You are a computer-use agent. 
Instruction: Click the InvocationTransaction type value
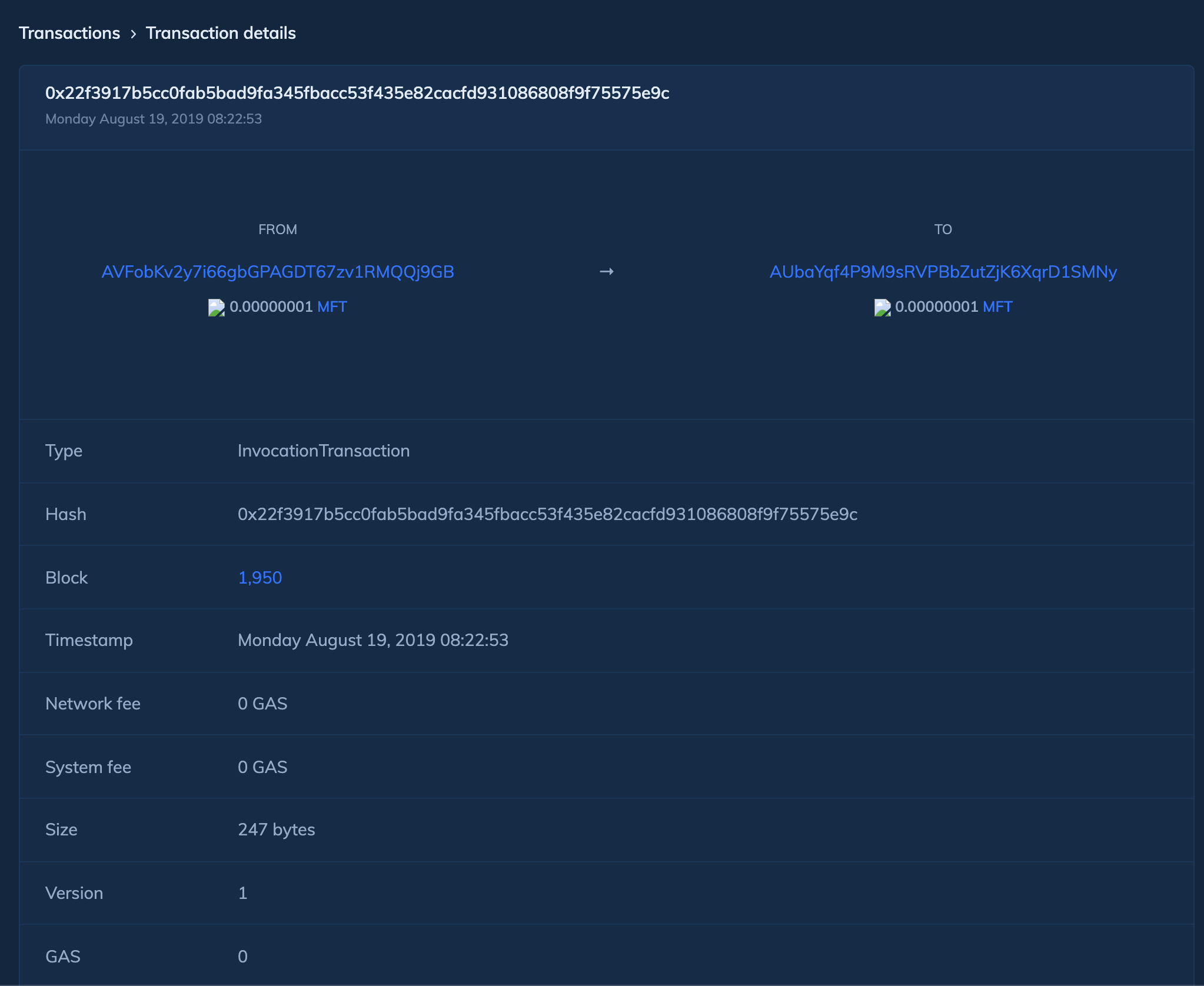click(x=324, y=451)
